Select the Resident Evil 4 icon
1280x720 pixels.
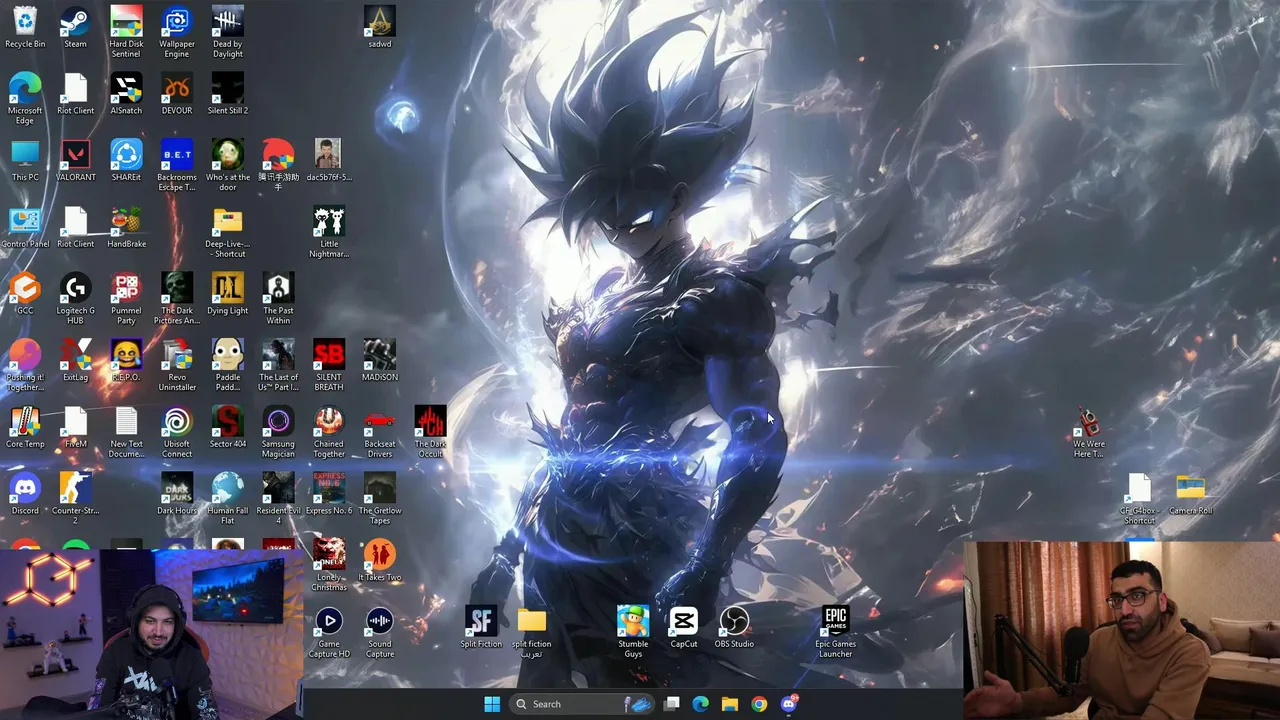(278, 499)
